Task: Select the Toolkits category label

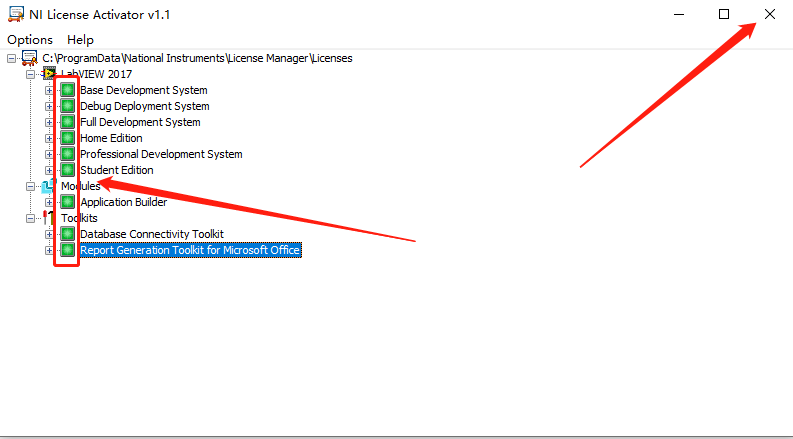Action: [x=79, y=218]
